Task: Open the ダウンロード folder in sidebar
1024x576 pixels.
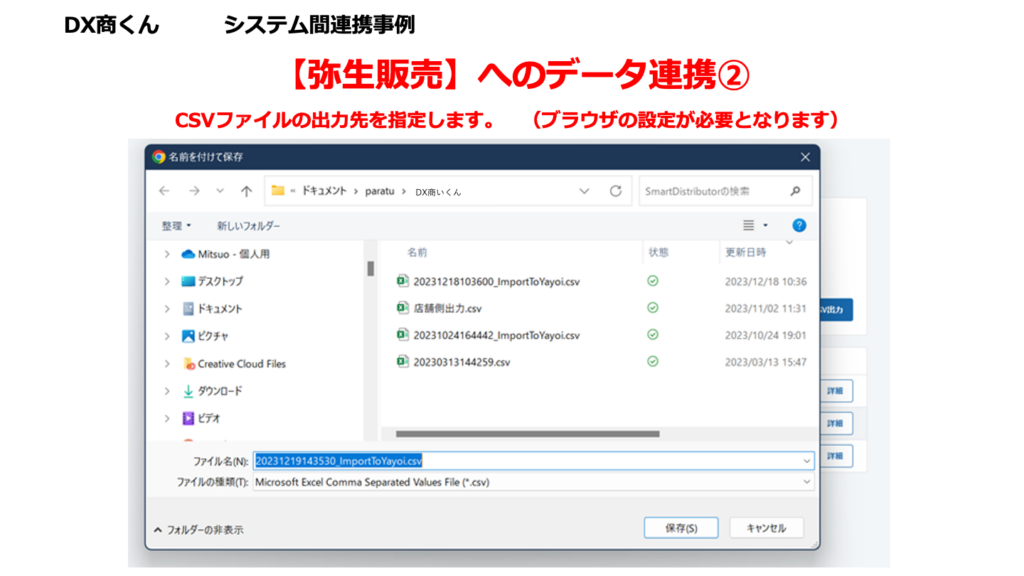Action: tap(219, 391)
